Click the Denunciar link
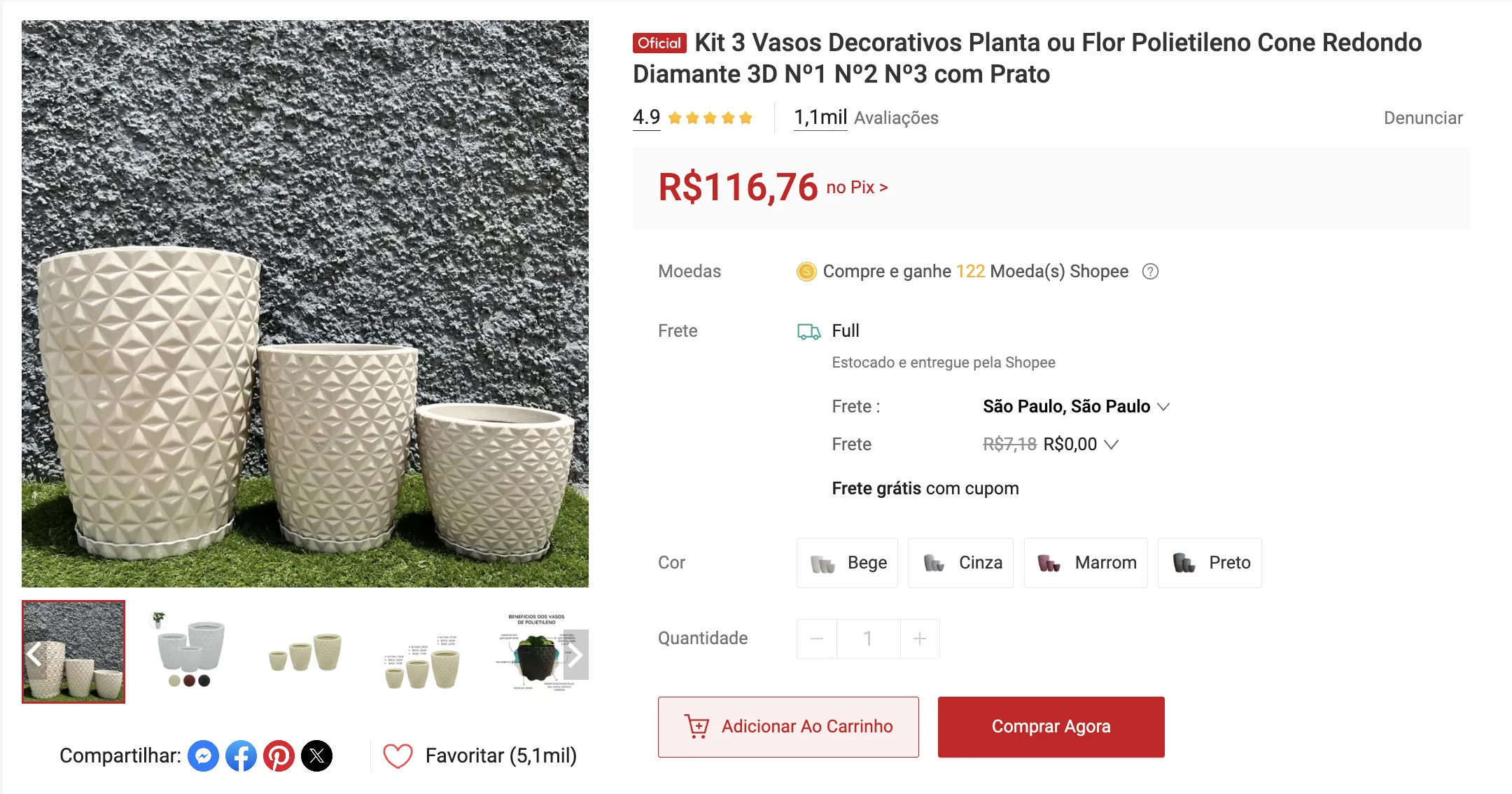Viewport: 1512px width, 794px height. click(1423, 118)
